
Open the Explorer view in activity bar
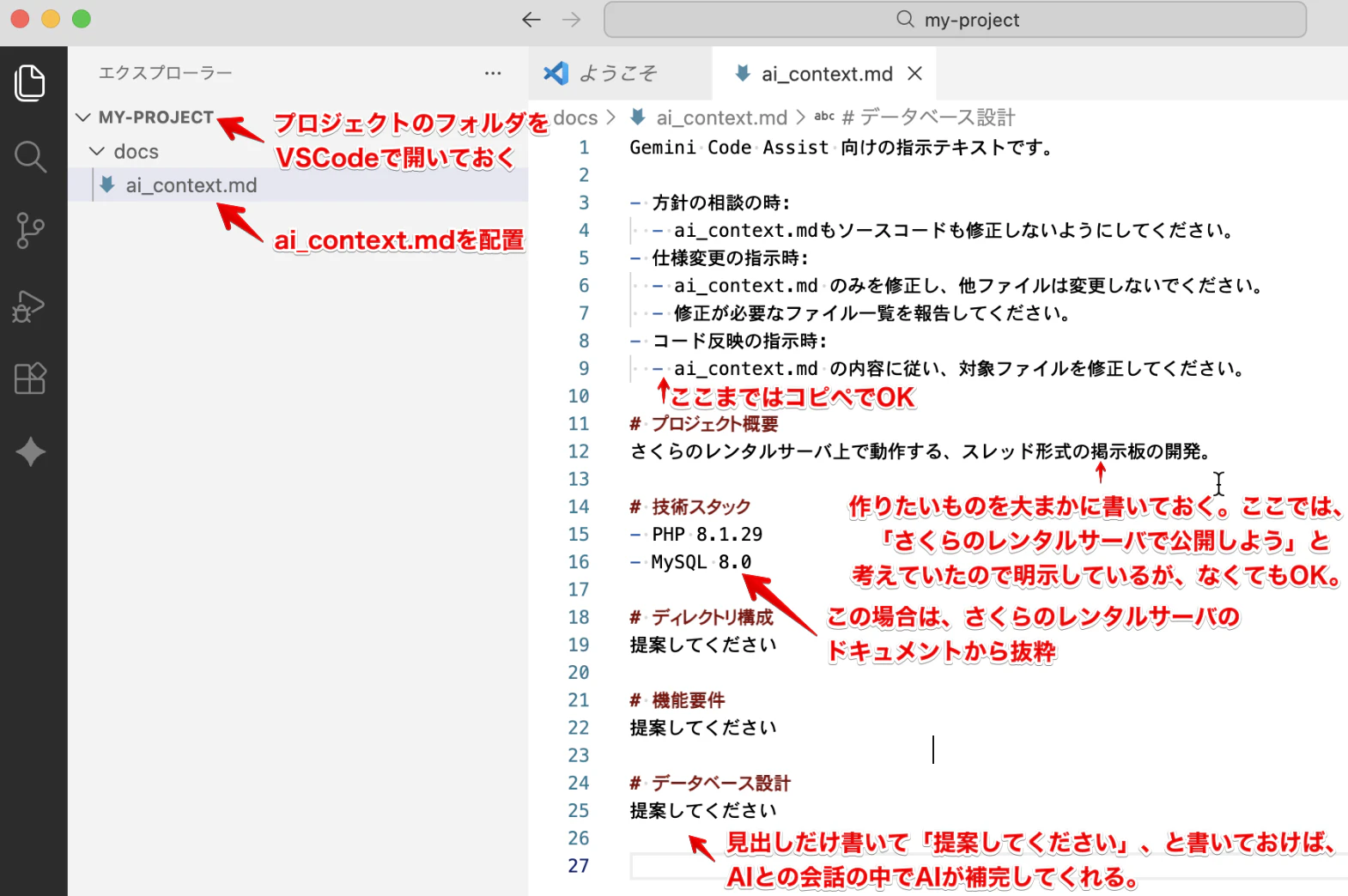30,83
